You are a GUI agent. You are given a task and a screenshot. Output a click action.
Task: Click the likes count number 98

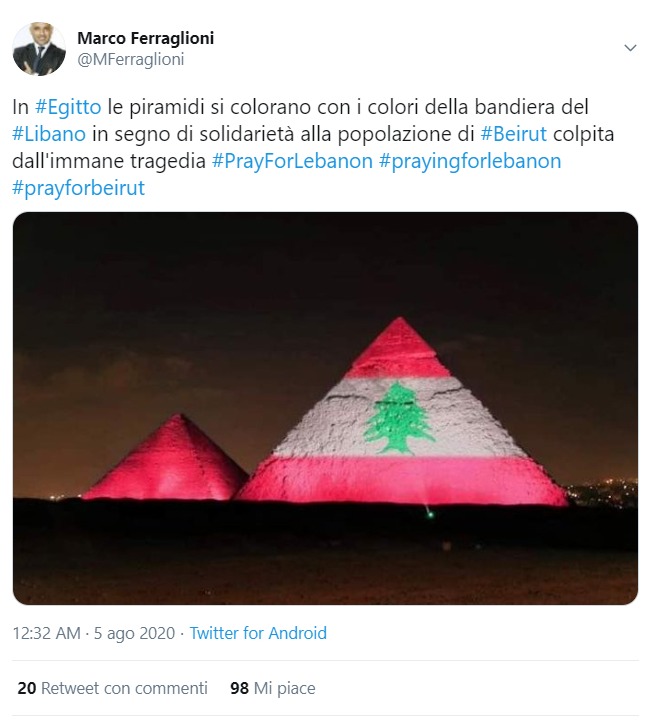(240, 688)
